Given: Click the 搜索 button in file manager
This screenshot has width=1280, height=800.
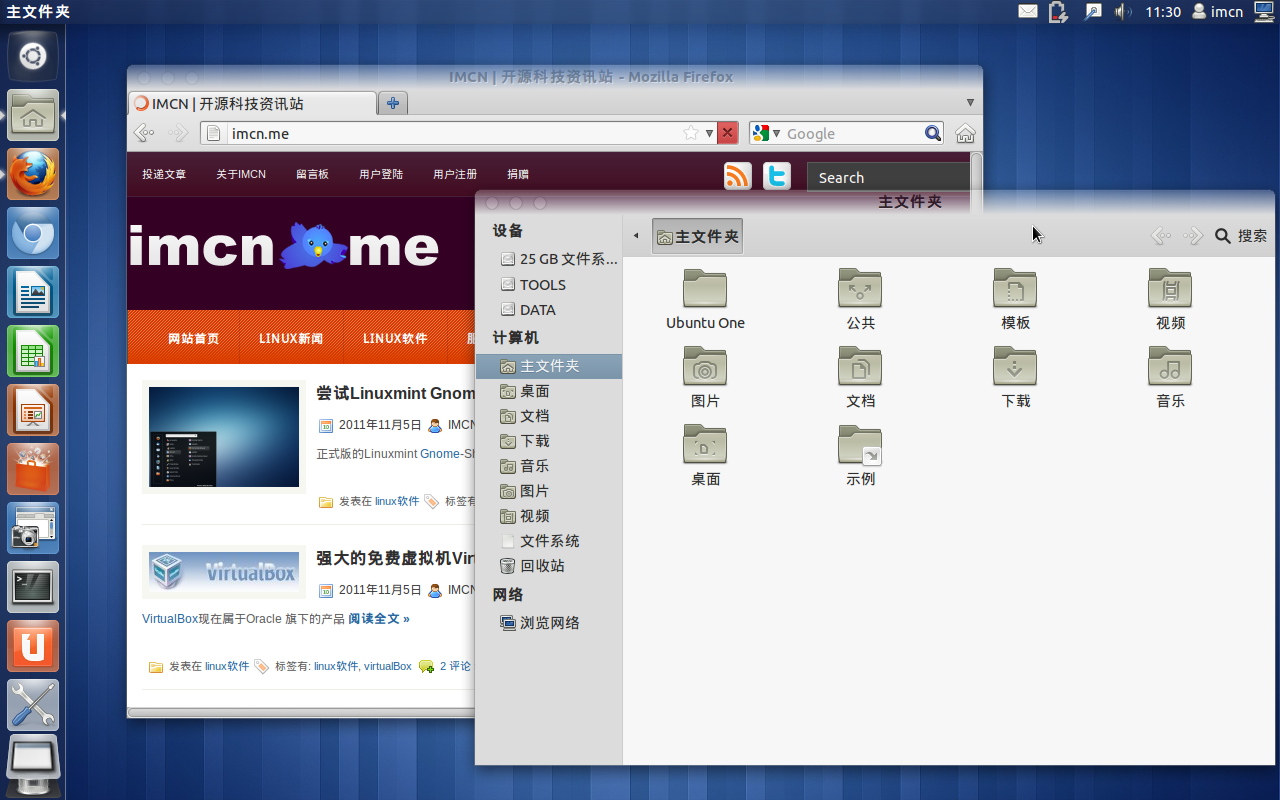Looking at the screenshot, I should (1241, 236).
